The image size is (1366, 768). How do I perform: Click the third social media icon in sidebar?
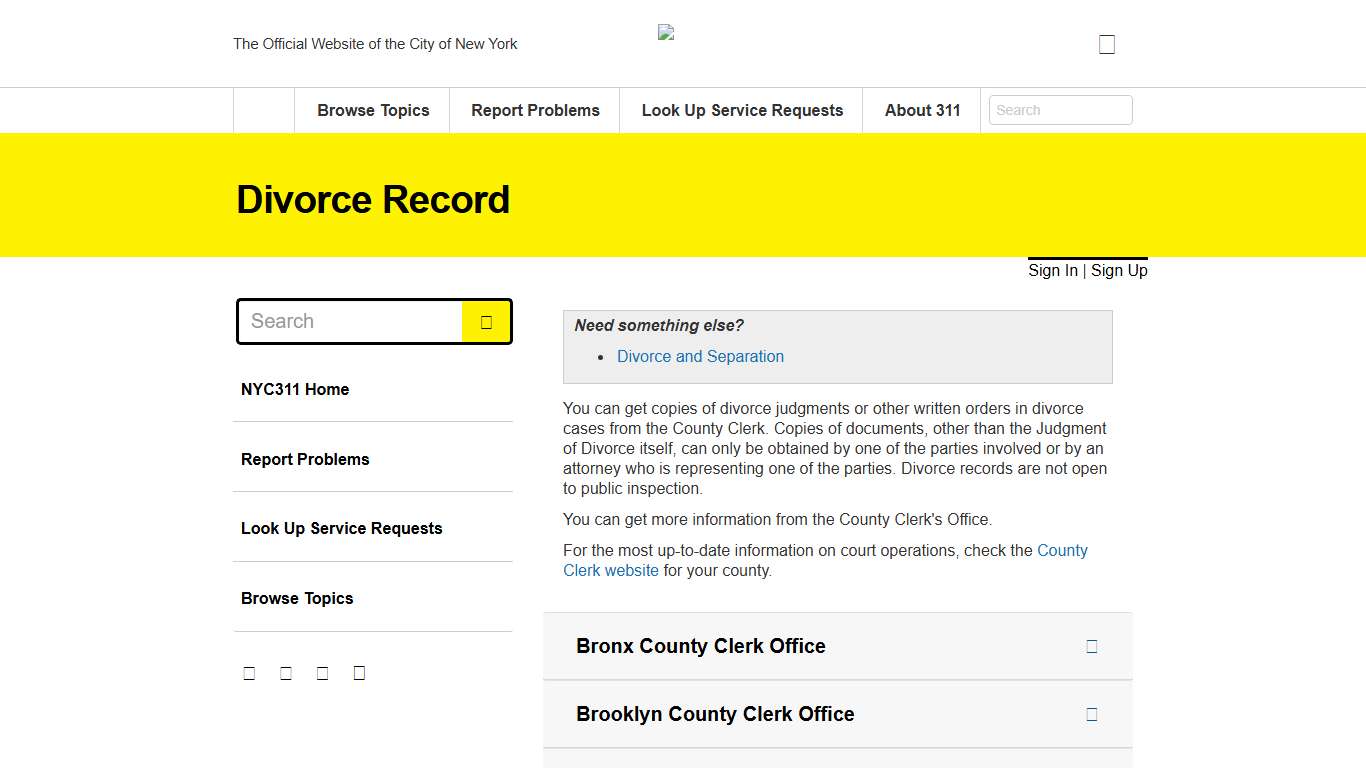coord(322,672)
